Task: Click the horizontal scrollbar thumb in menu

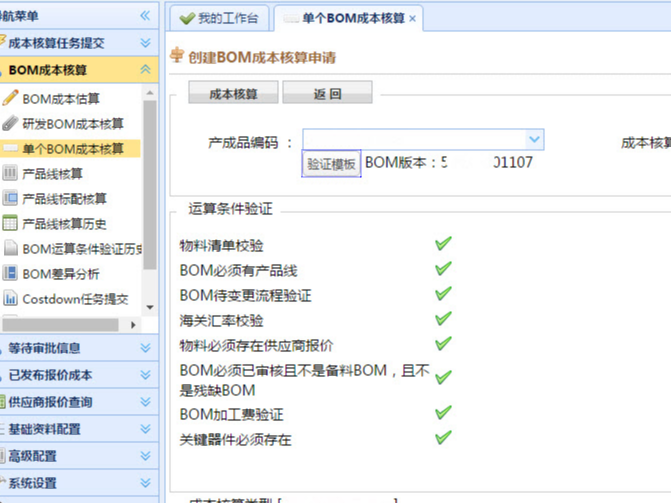Action: point(60,325)
